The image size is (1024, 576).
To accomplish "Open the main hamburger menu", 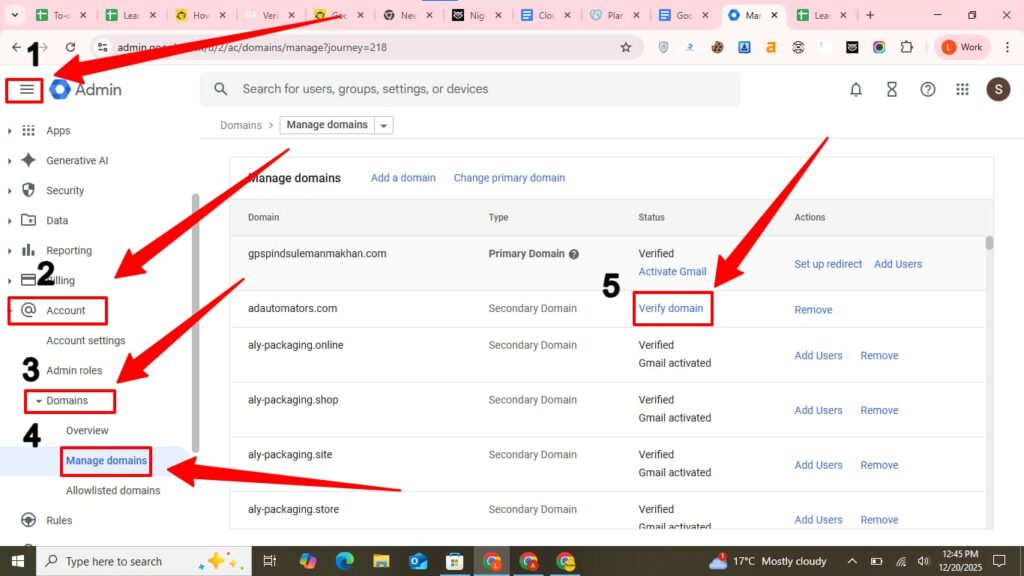I will pyautogui.click(x=26, y=90).
